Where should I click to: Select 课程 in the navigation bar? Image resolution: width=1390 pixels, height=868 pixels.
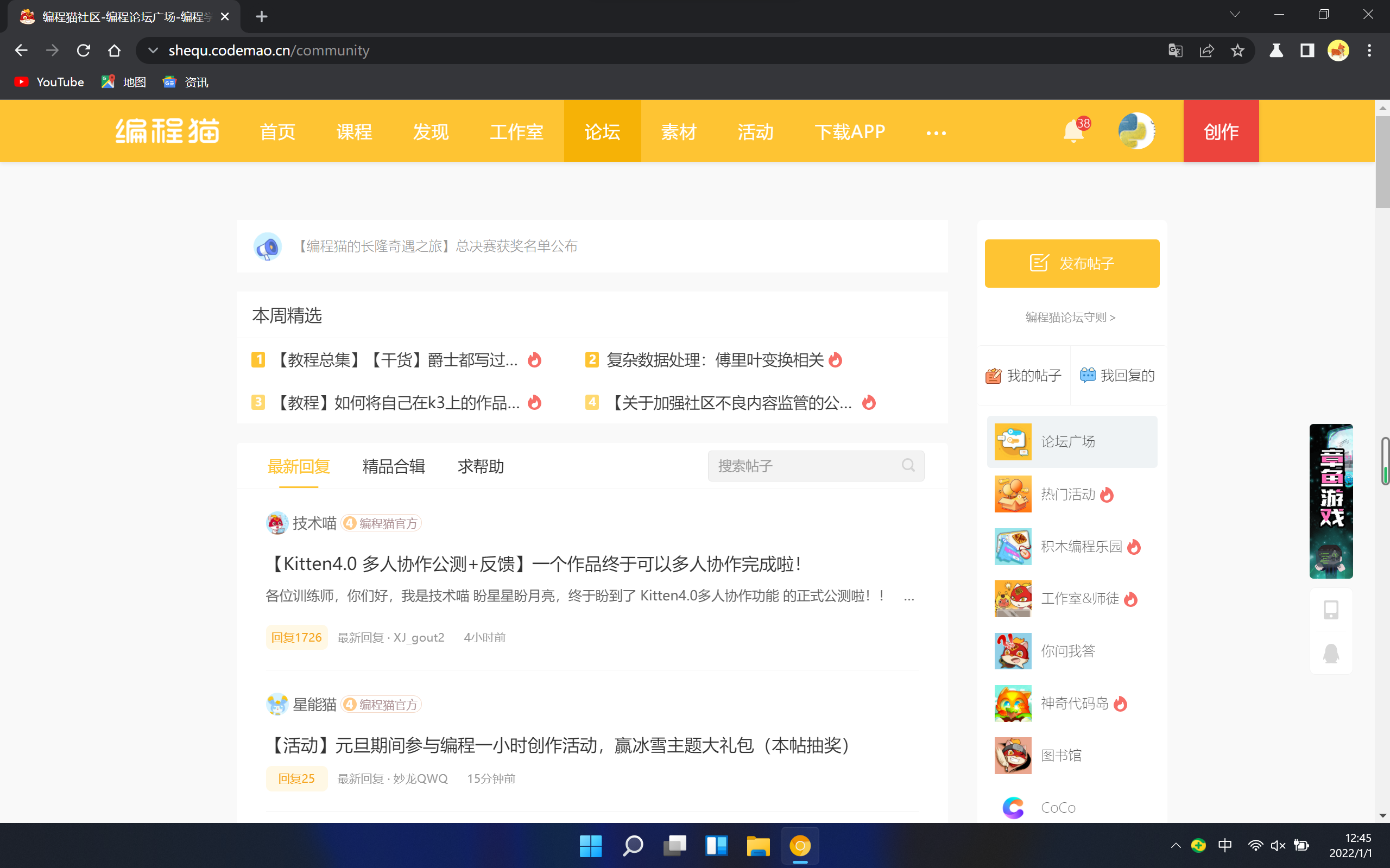[354, 131]
